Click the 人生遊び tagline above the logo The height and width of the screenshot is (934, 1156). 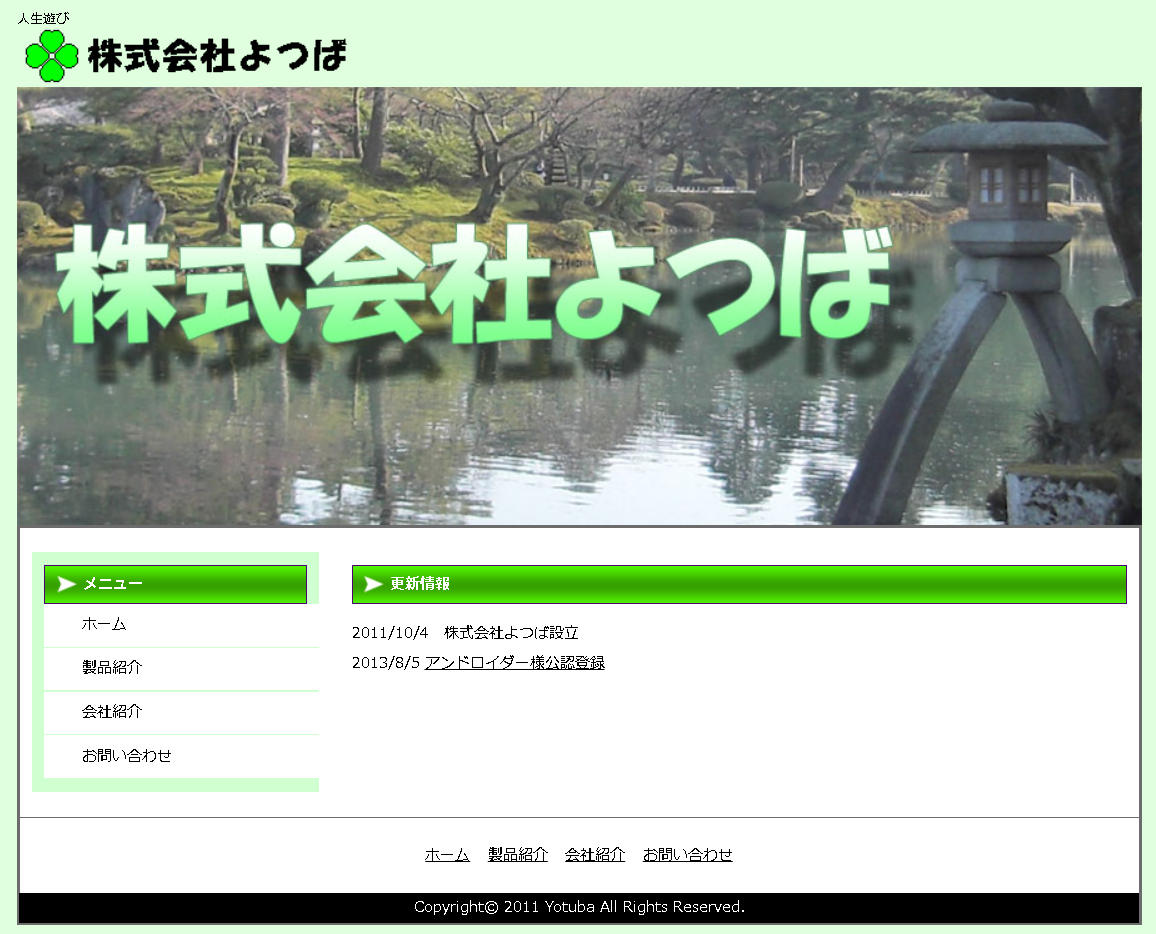pyautogui.click(x=44, y=18)
